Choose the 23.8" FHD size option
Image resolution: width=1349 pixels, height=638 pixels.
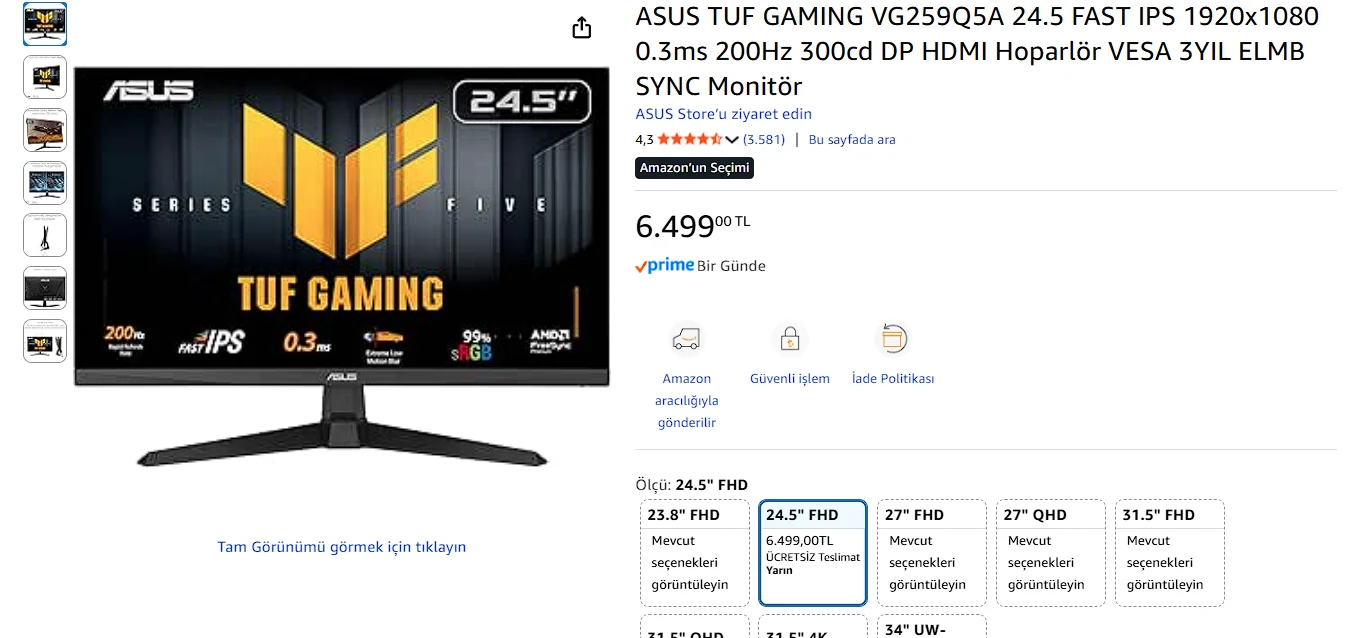click(695, 553)
